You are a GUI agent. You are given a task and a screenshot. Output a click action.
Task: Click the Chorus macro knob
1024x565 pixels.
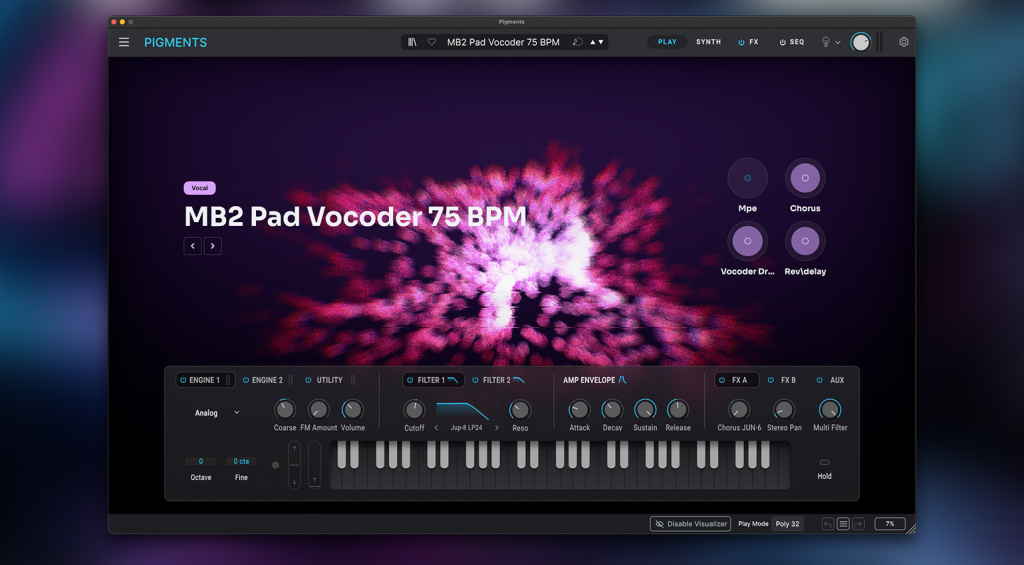(x=805, y=178)
